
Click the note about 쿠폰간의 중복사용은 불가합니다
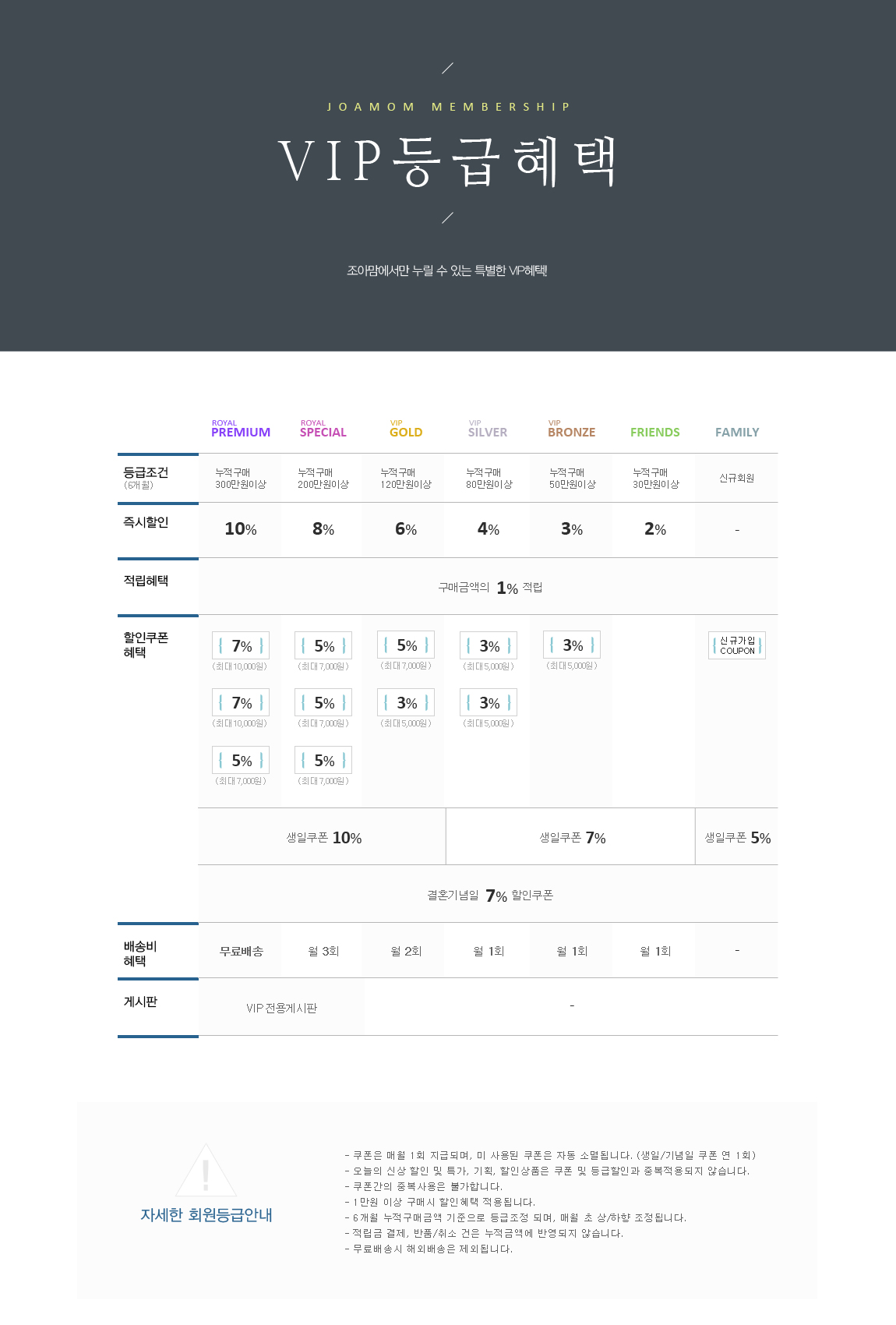tap(424, 1186)
